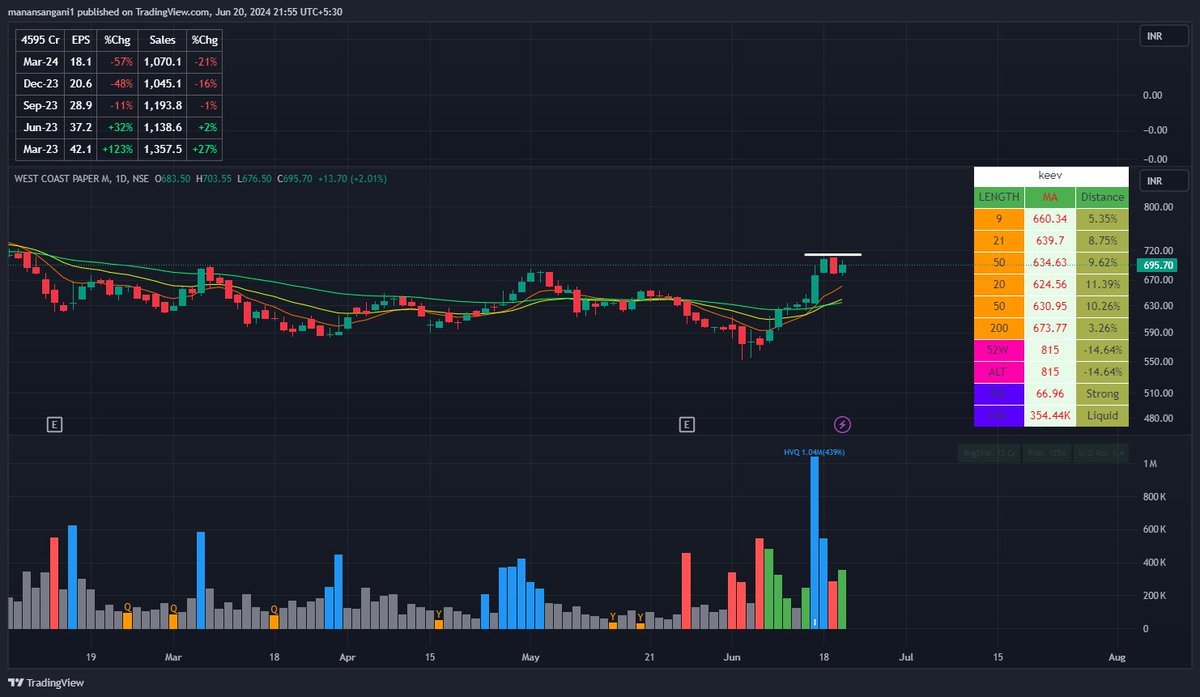1200x697 pixels.
Task: Click the HVQ 1.04M highest-volume label
Action: click(x=816, y=452)
